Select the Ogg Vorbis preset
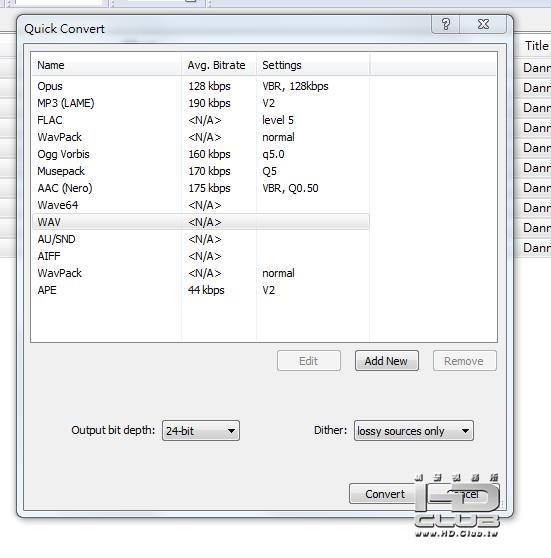Viewport: 551px width, 558px height. (x=201, y=154)
